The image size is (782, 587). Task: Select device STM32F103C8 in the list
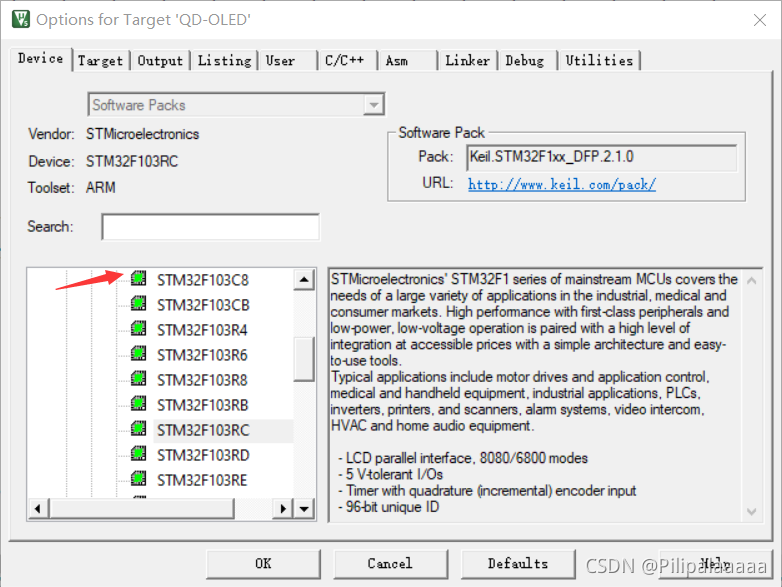(x=202, y=280)
